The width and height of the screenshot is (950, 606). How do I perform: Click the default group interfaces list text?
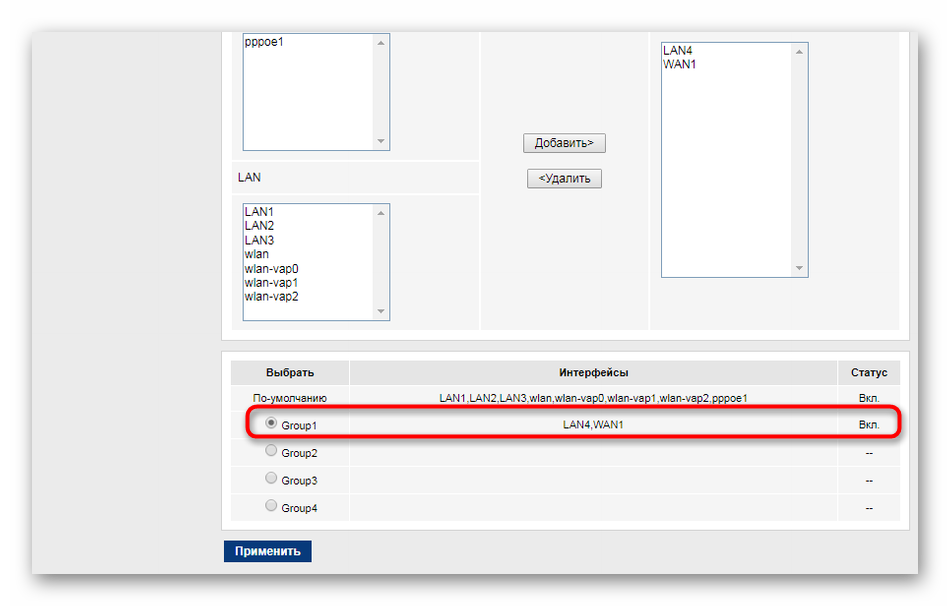tap(593, 398)
